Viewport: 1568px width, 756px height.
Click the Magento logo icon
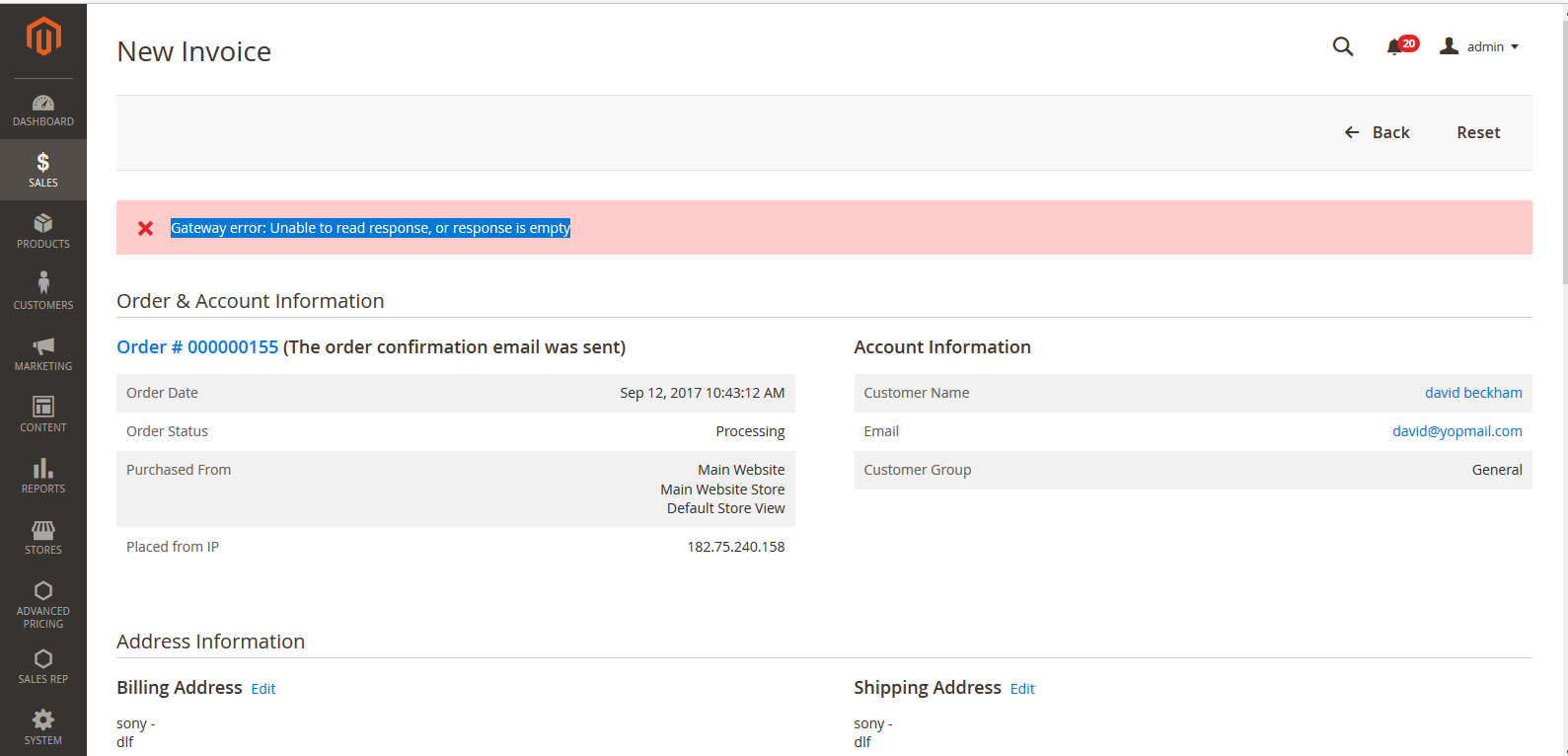[43, 37]
